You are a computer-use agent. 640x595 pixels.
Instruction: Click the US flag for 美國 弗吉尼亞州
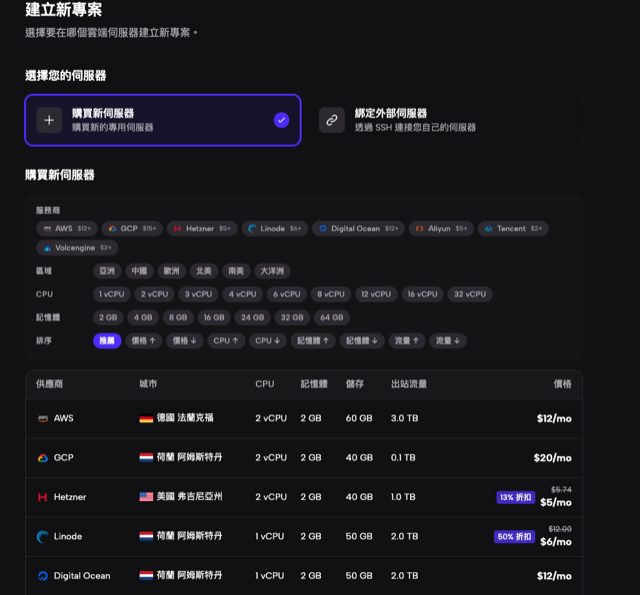(146, 497)
